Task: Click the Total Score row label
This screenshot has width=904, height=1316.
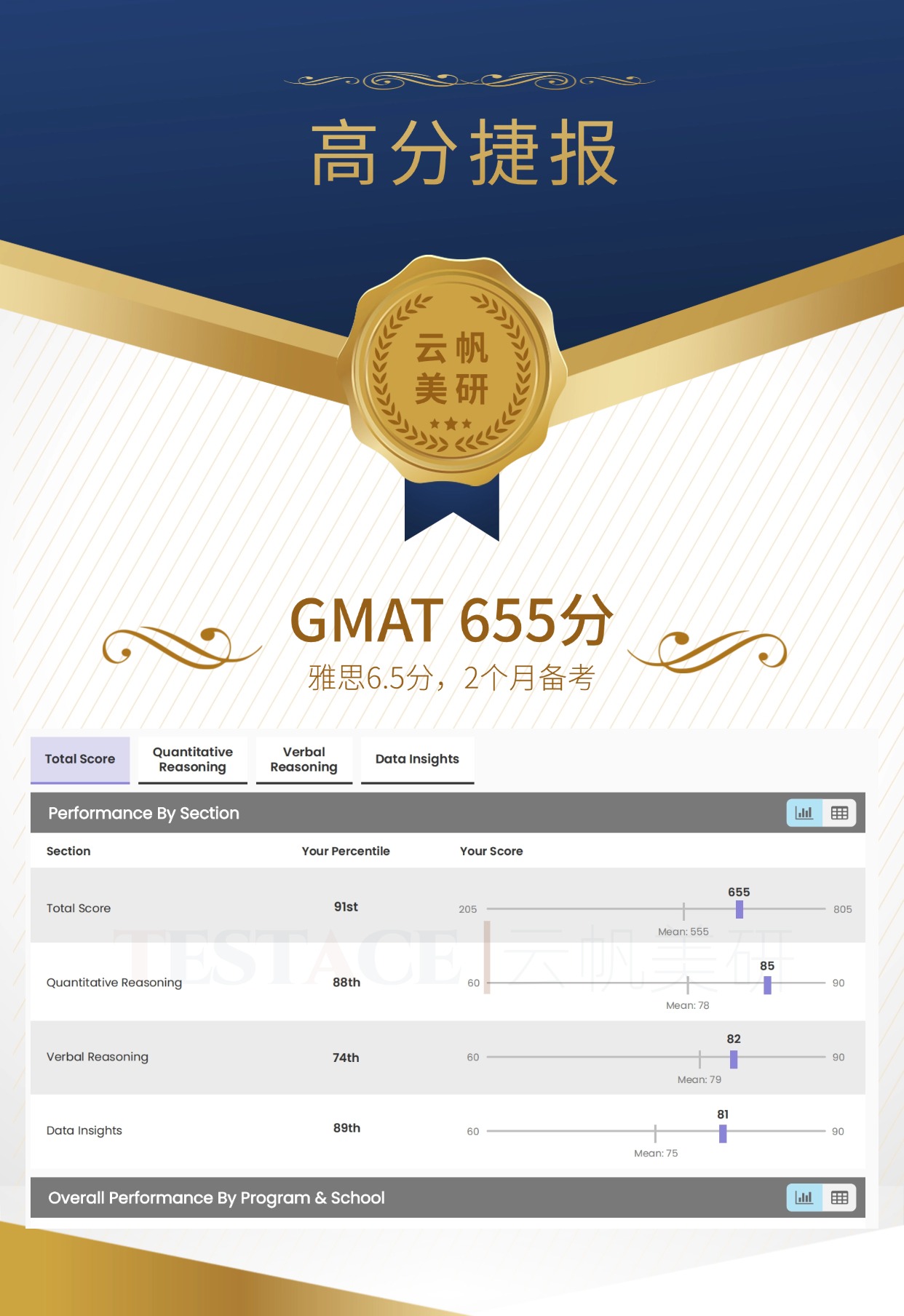Action: [79, 908]
